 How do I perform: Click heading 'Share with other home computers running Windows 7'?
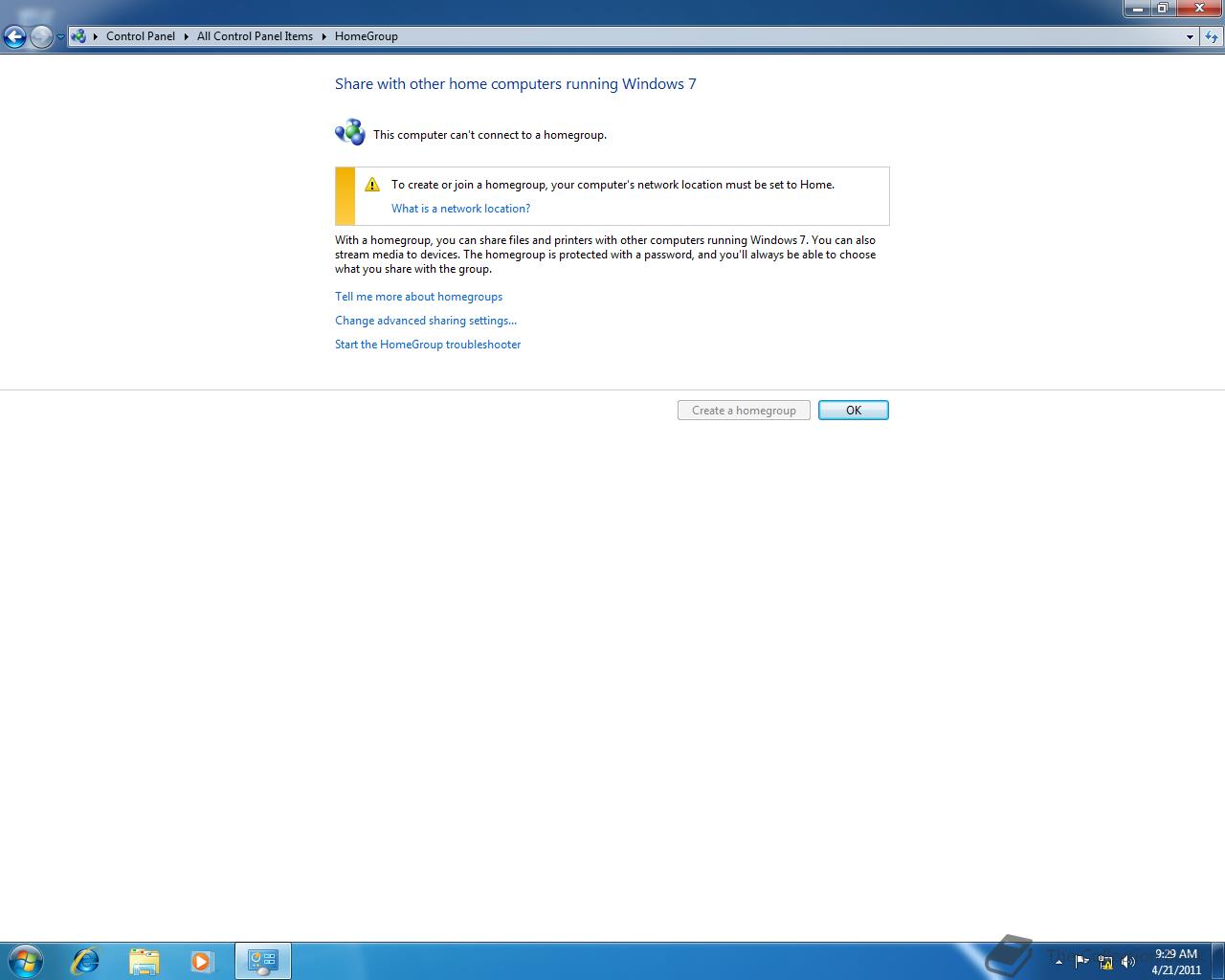point(516,84)
